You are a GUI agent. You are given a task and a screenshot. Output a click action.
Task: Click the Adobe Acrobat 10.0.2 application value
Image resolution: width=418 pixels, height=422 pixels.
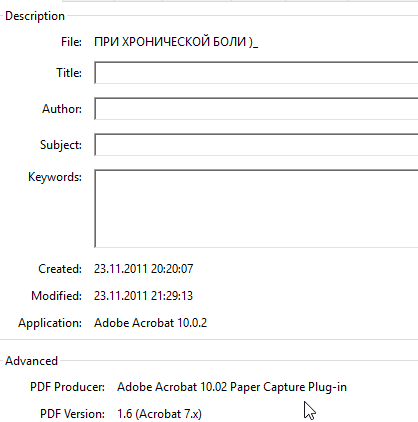pyautogui.click(x=150, y=323)
